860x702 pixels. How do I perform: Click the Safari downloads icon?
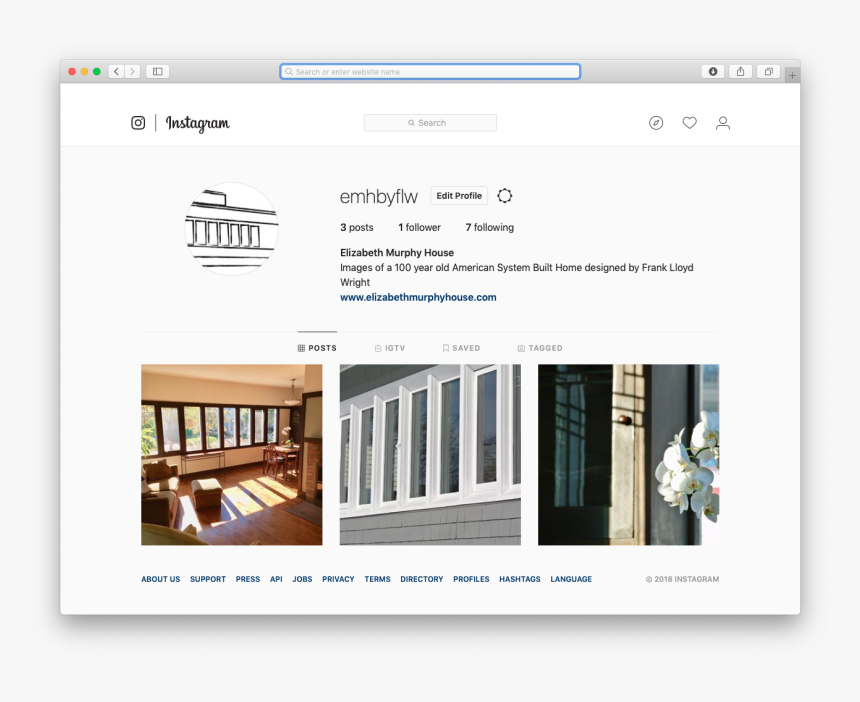pyautogui.click(x=713, y=71)
